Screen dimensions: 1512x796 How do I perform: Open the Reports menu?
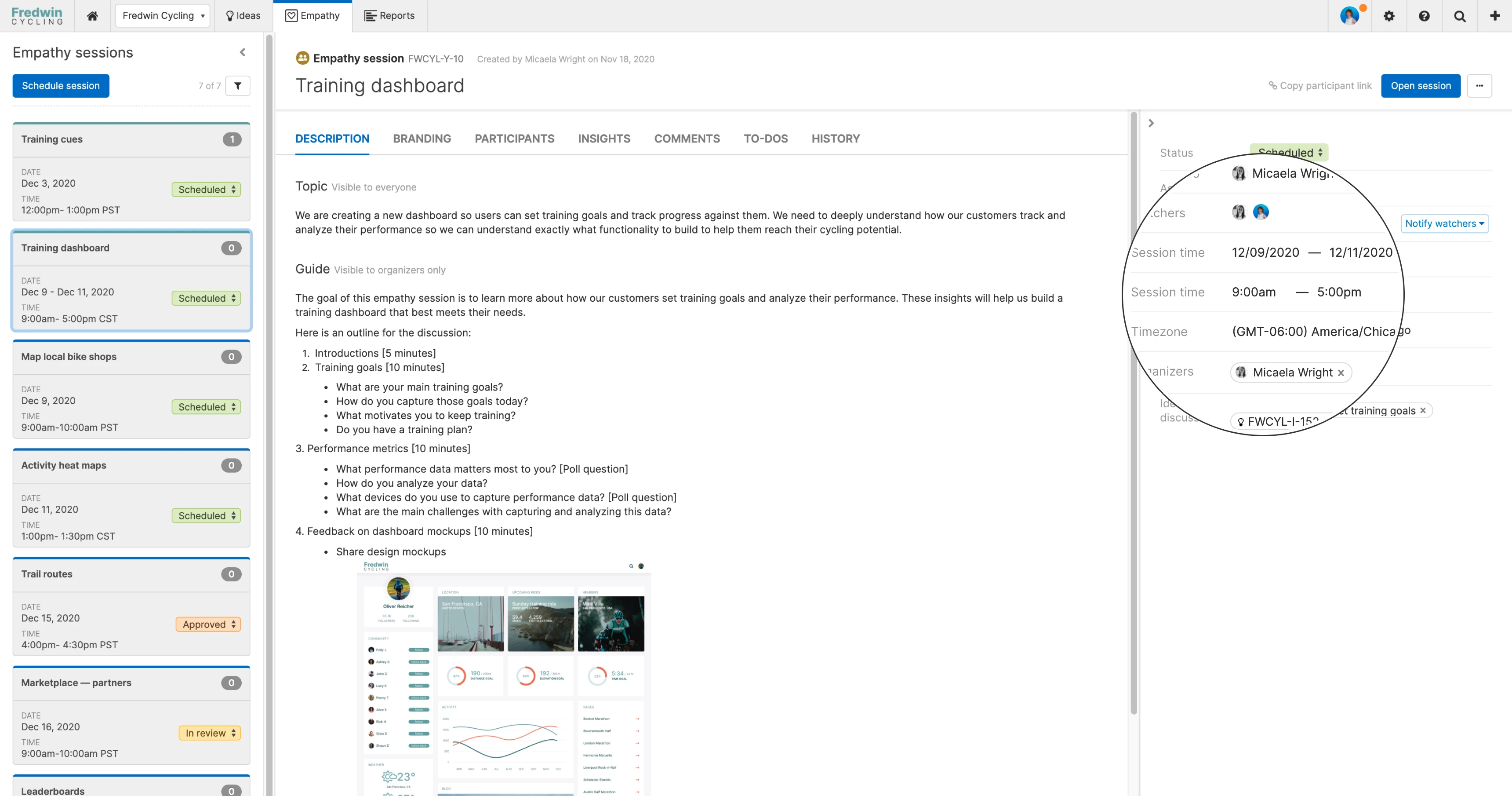click(390, 16)
